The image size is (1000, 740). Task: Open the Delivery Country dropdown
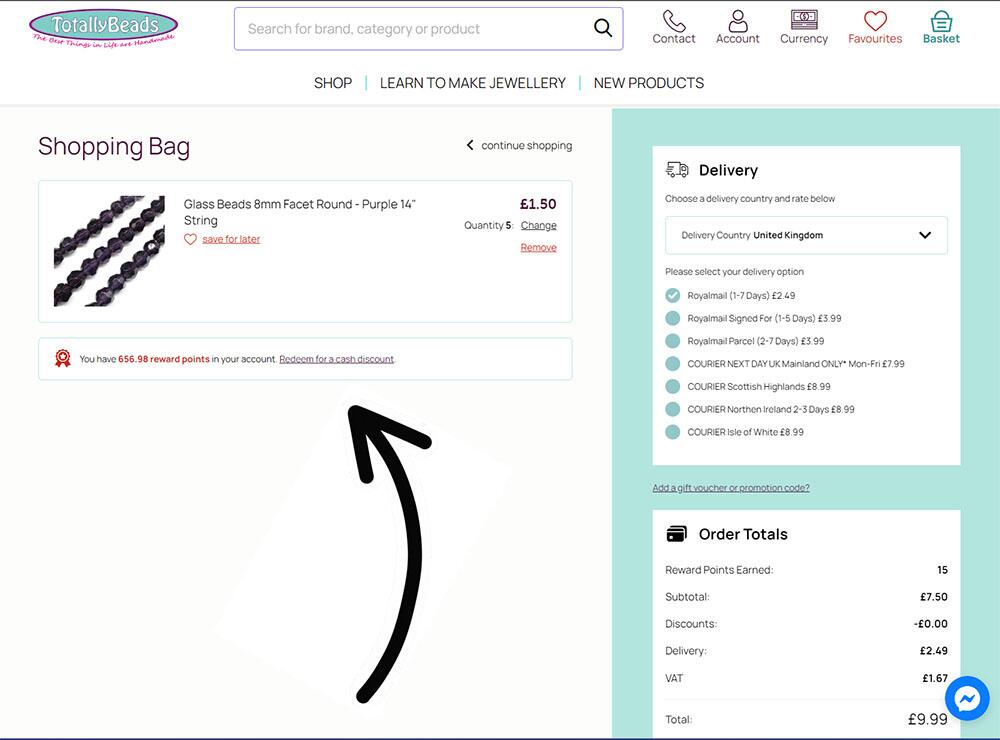[x=806, y=235]
